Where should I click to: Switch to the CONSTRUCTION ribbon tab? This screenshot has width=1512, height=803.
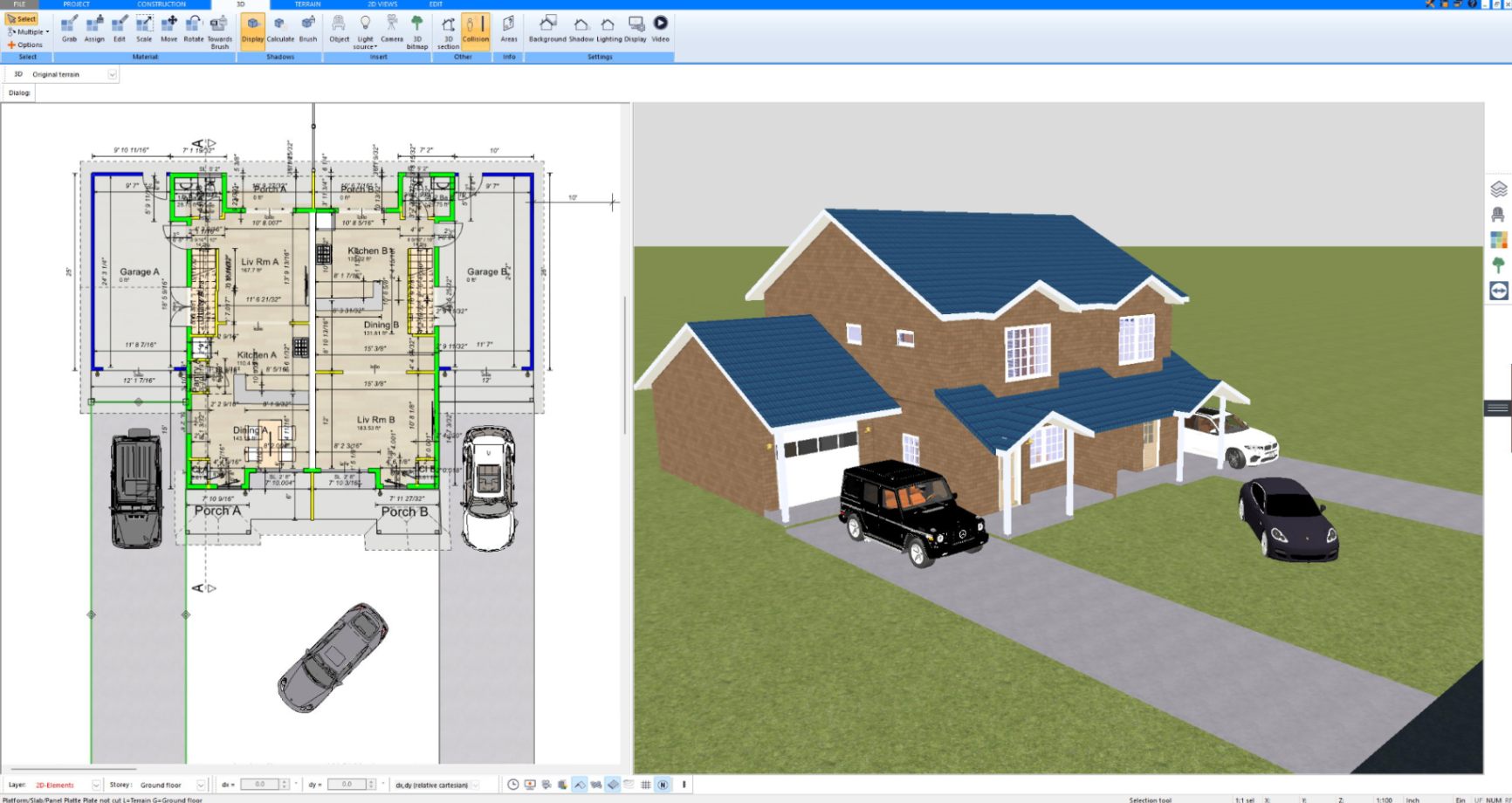pos(162,4)
